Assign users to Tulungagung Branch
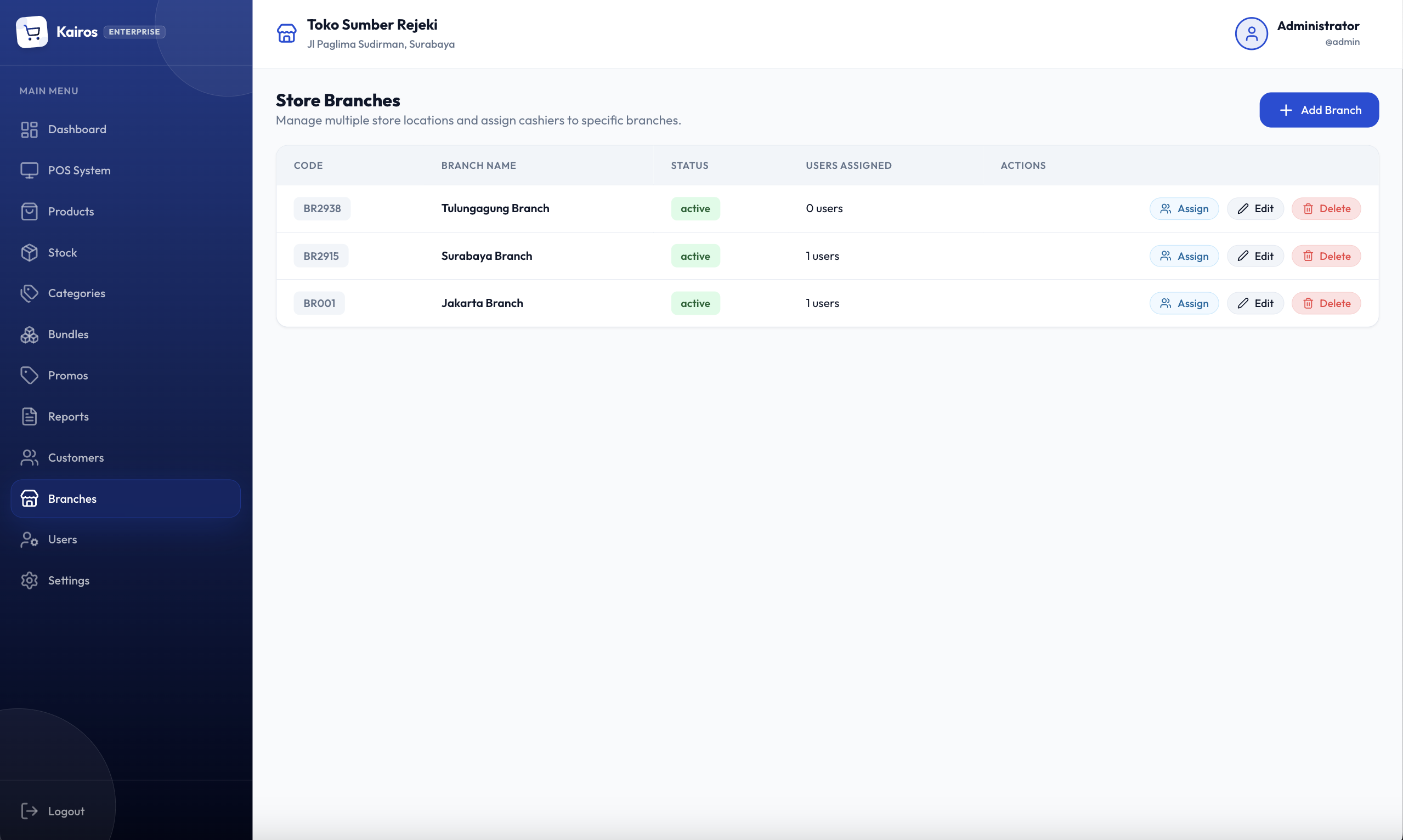1403x840 pixels. [1184, 209]
